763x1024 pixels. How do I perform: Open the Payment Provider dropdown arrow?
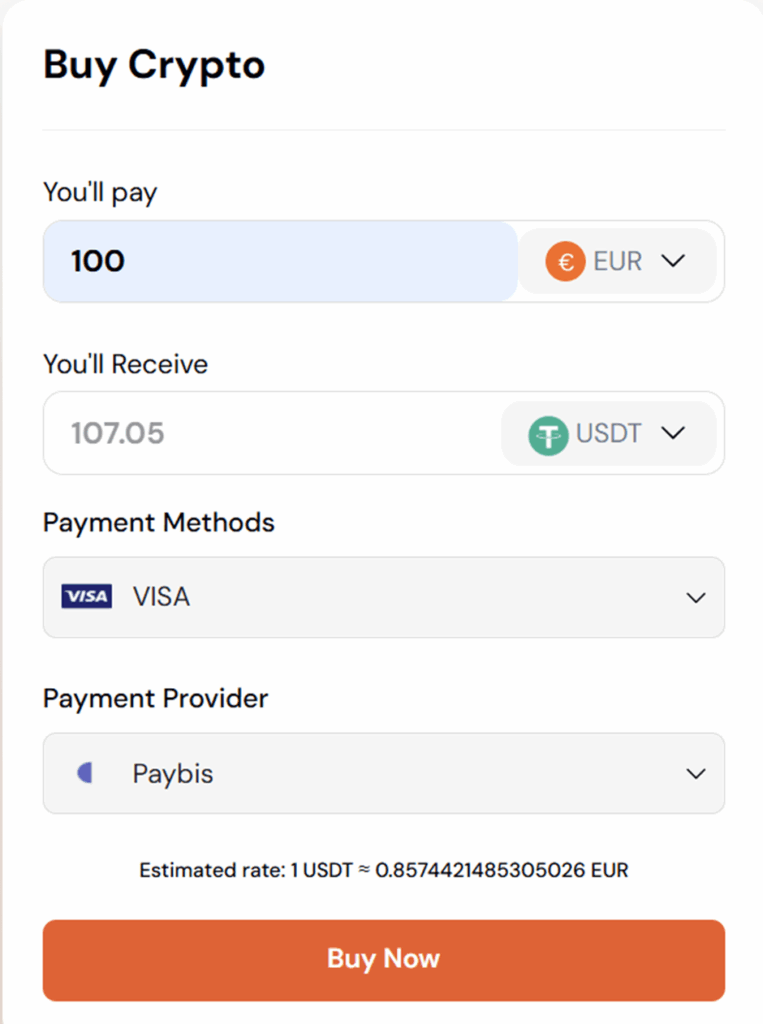pyautogui.click(x=696, y=774)
